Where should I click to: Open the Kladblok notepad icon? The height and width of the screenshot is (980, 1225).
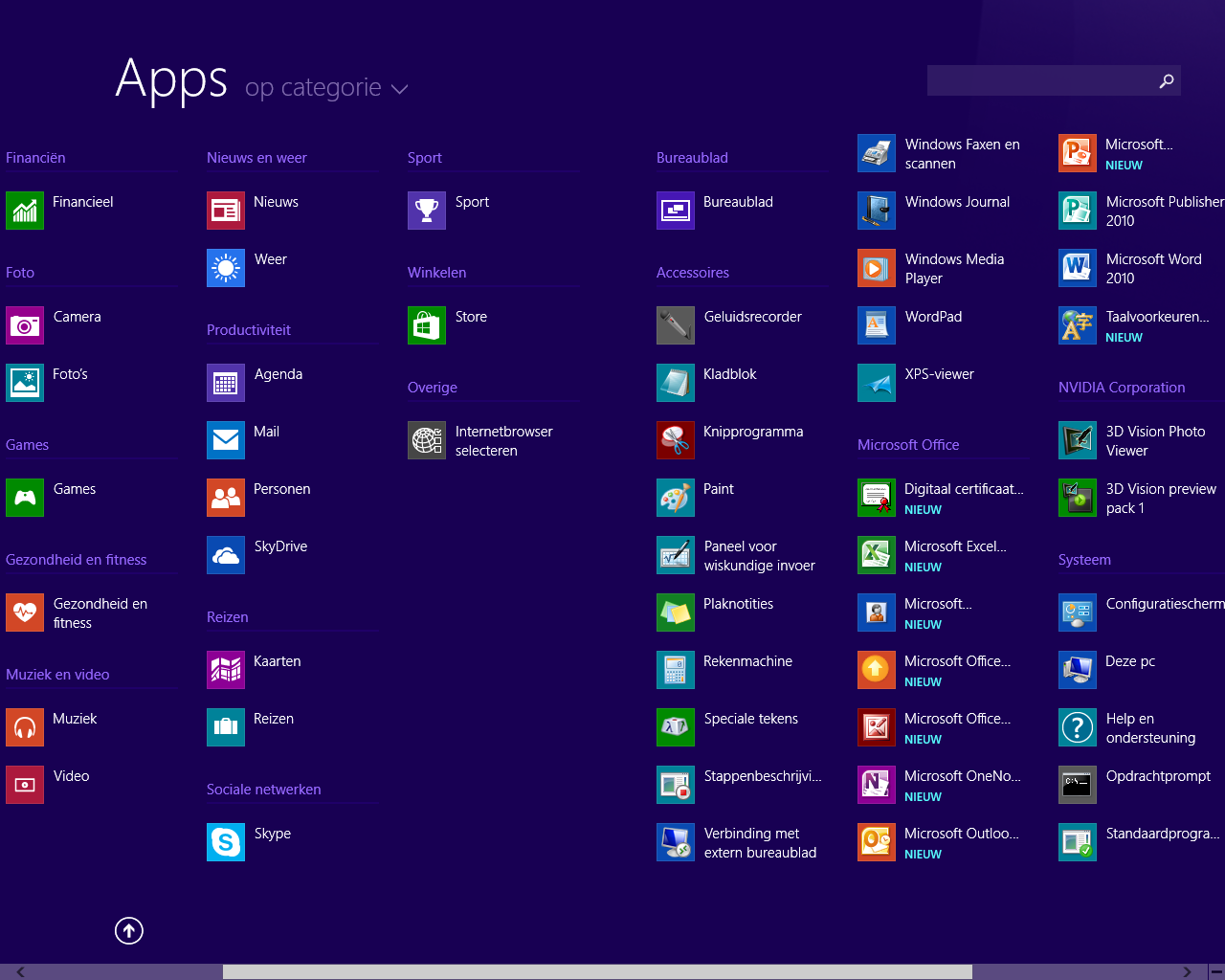coord(676,383)
